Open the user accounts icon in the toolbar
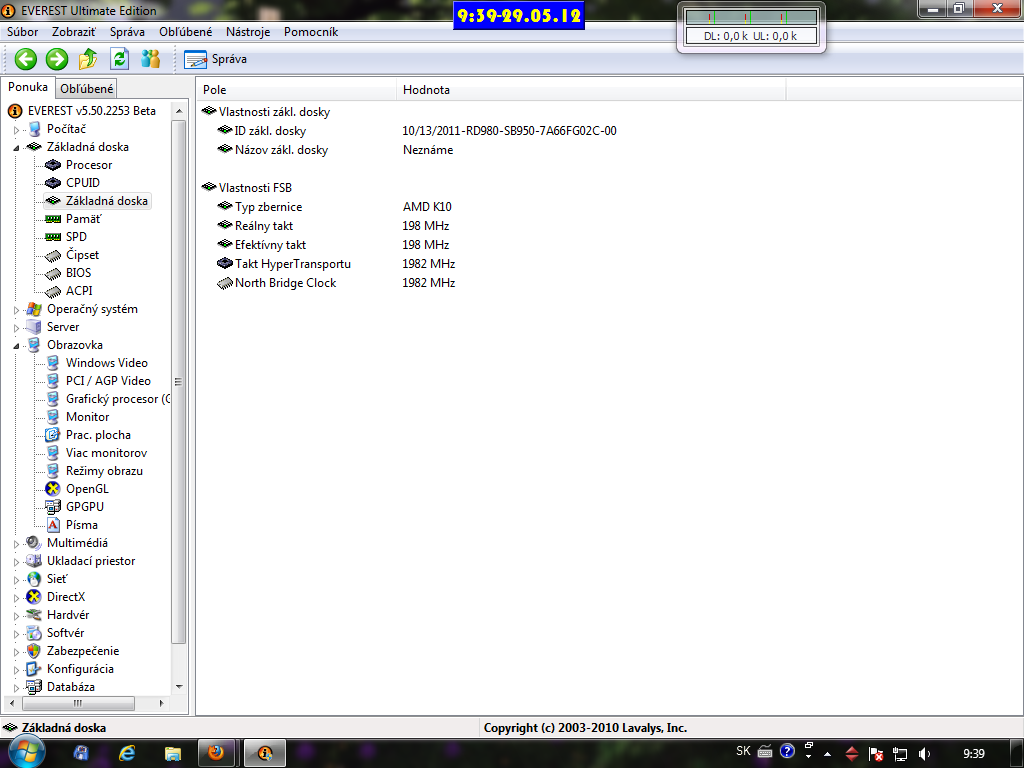Screen dimensions: 1024x768 [x=151, y=59]
